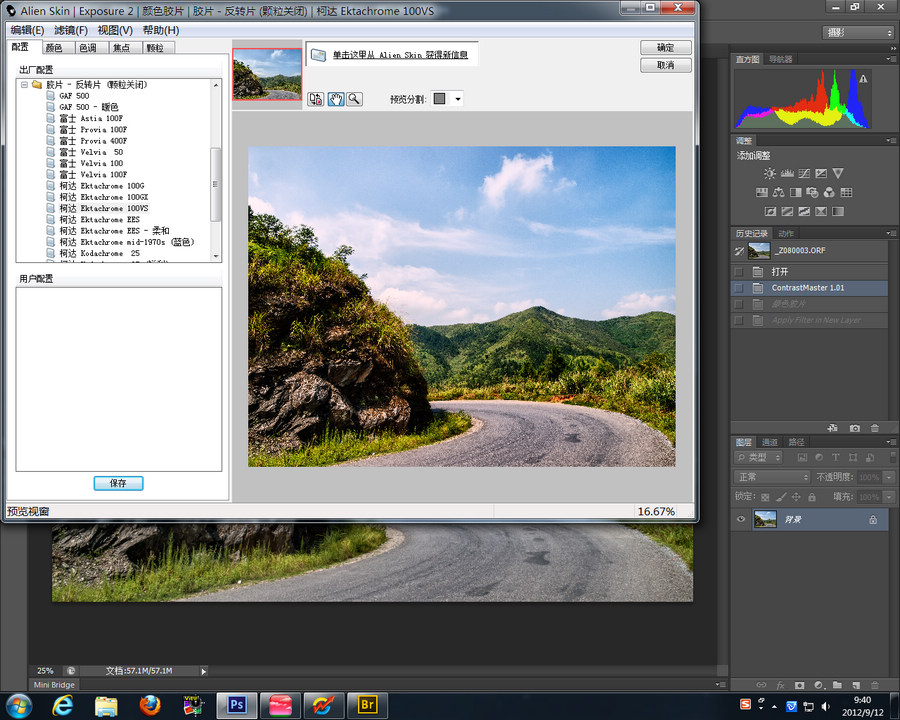Open Photoshop from the Windows taskbar
The width and height of the screenshot is (900, 720).
237,705
